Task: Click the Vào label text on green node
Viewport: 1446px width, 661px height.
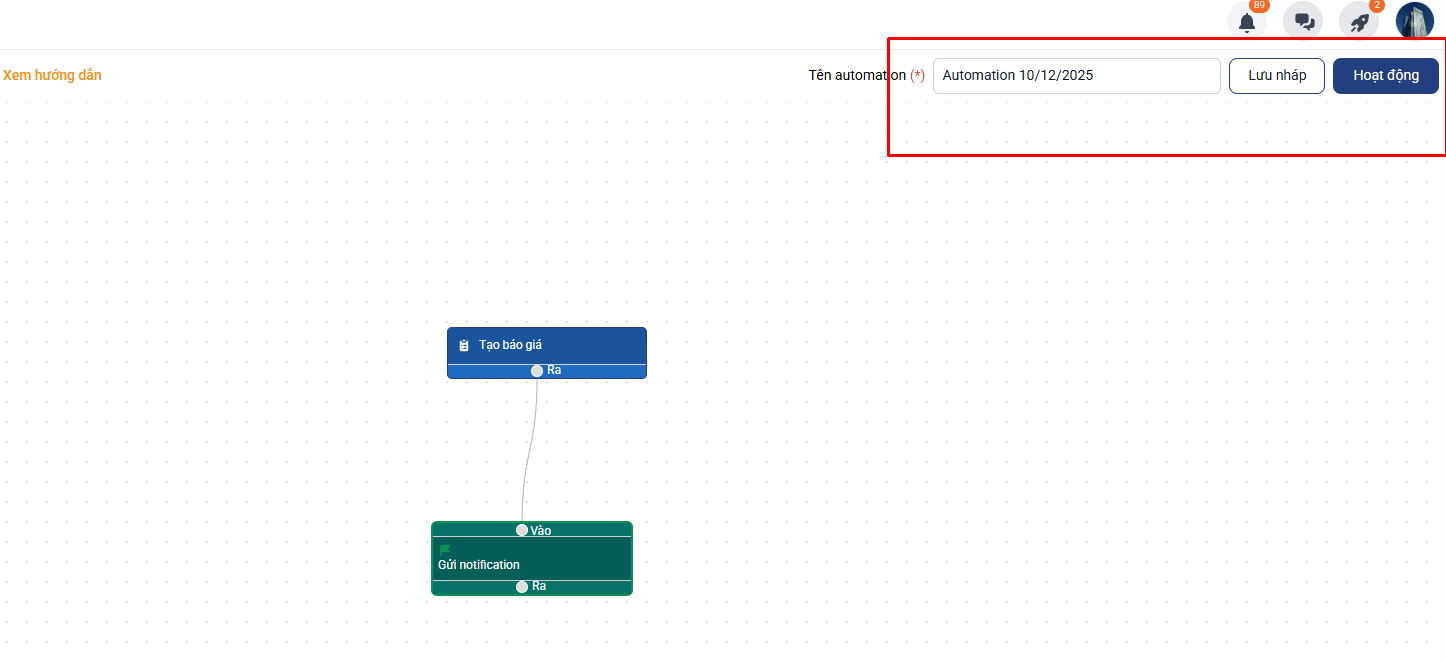Action: 541,530
